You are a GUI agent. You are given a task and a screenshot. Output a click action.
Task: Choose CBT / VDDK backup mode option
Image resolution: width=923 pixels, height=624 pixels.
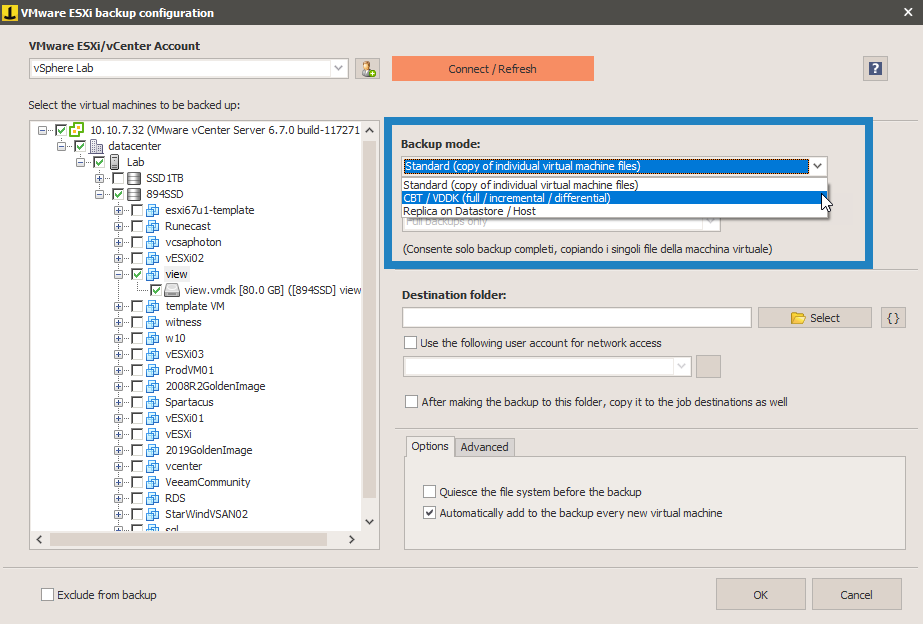point(615,198)
